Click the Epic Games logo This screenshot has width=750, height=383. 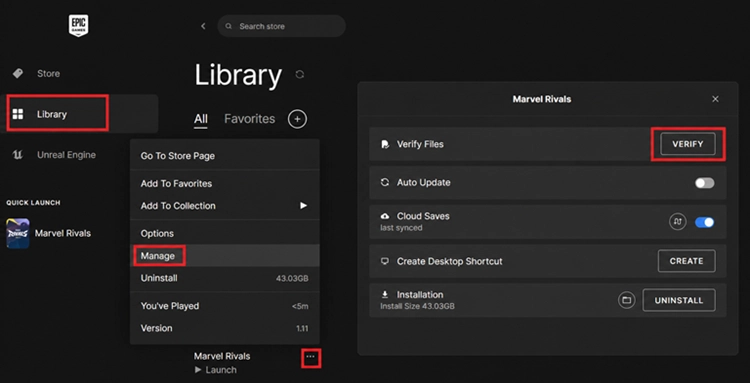[78, 25]
